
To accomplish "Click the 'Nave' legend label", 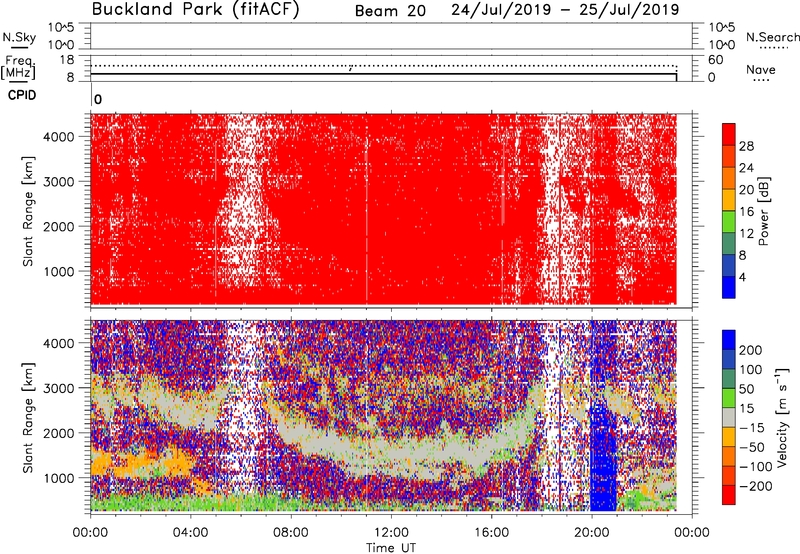I will pos(761,69).
